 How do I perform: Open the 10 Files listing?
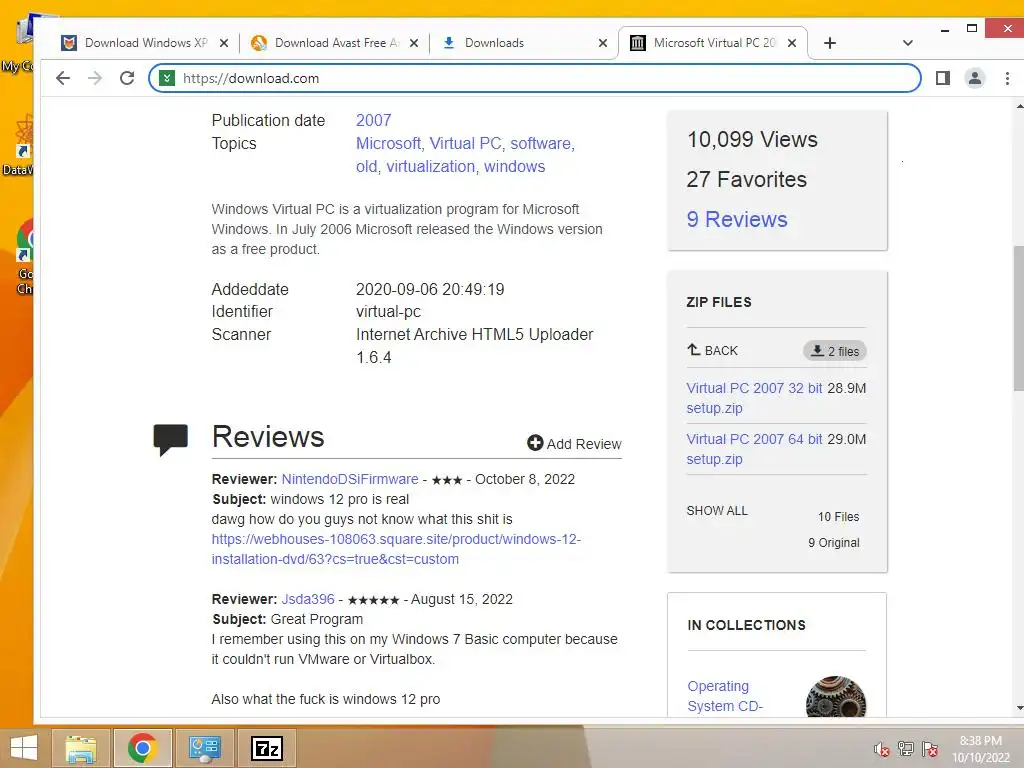(839, 517)
